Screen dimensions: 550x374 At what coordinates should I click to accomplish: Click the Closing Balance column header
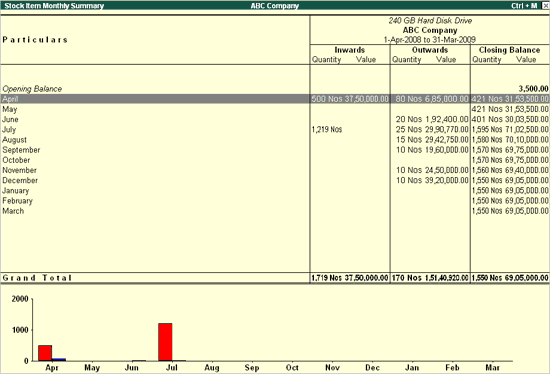point(509,50)
